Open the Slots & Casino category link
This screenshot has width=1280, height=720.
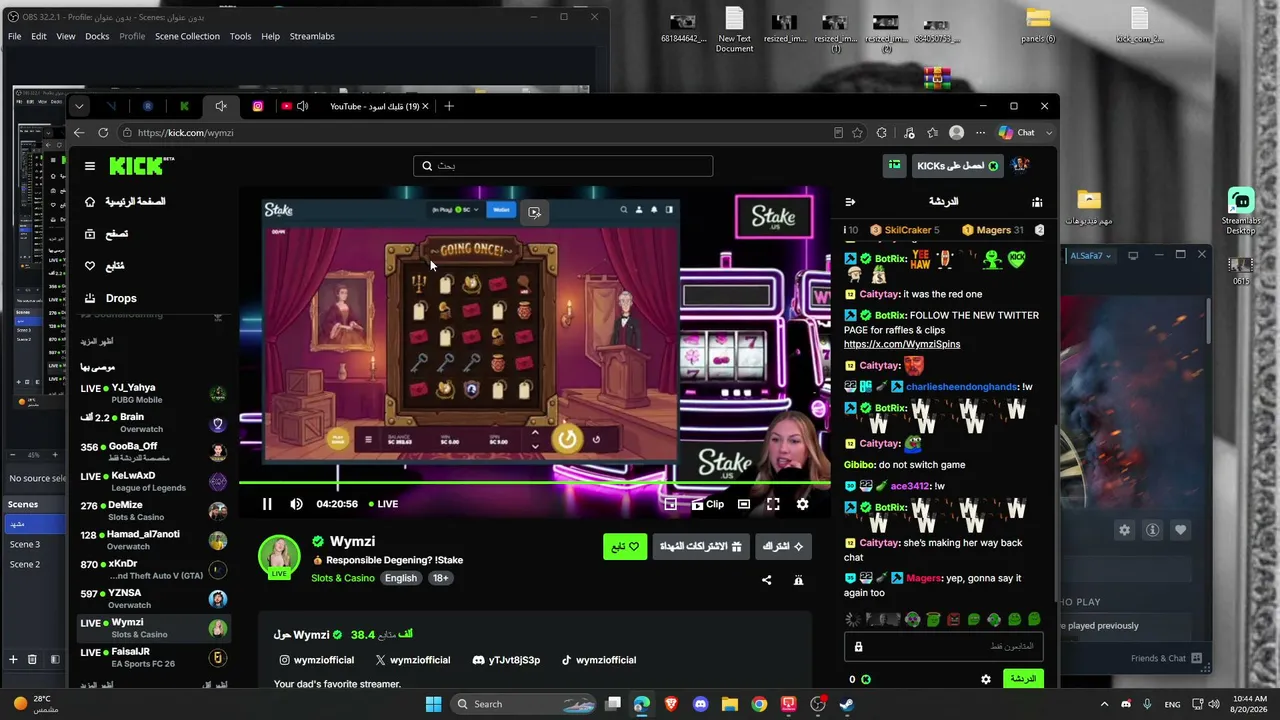pyautogui.click(x=343, y=578)
